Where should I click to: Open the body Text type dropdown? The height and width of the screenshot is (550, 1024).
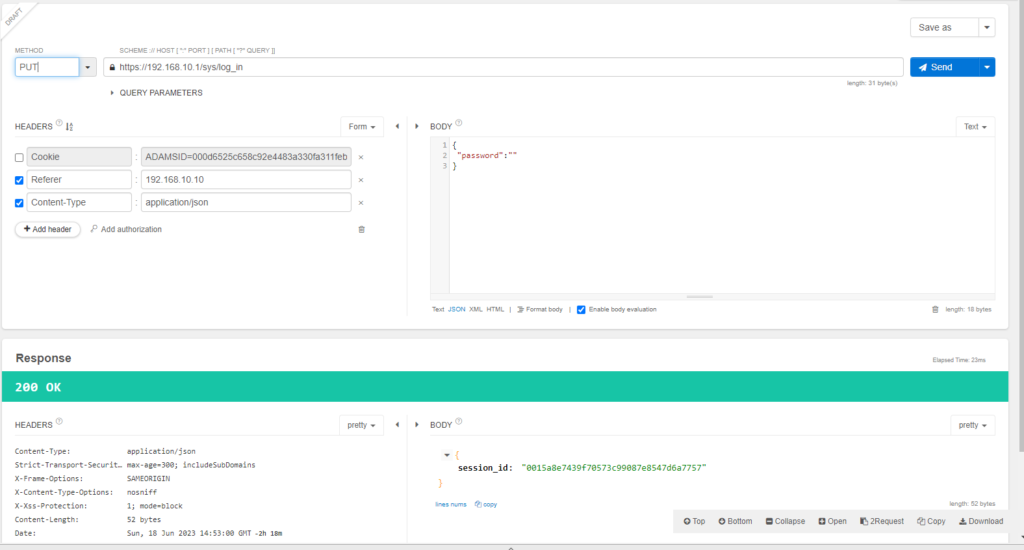975,127
